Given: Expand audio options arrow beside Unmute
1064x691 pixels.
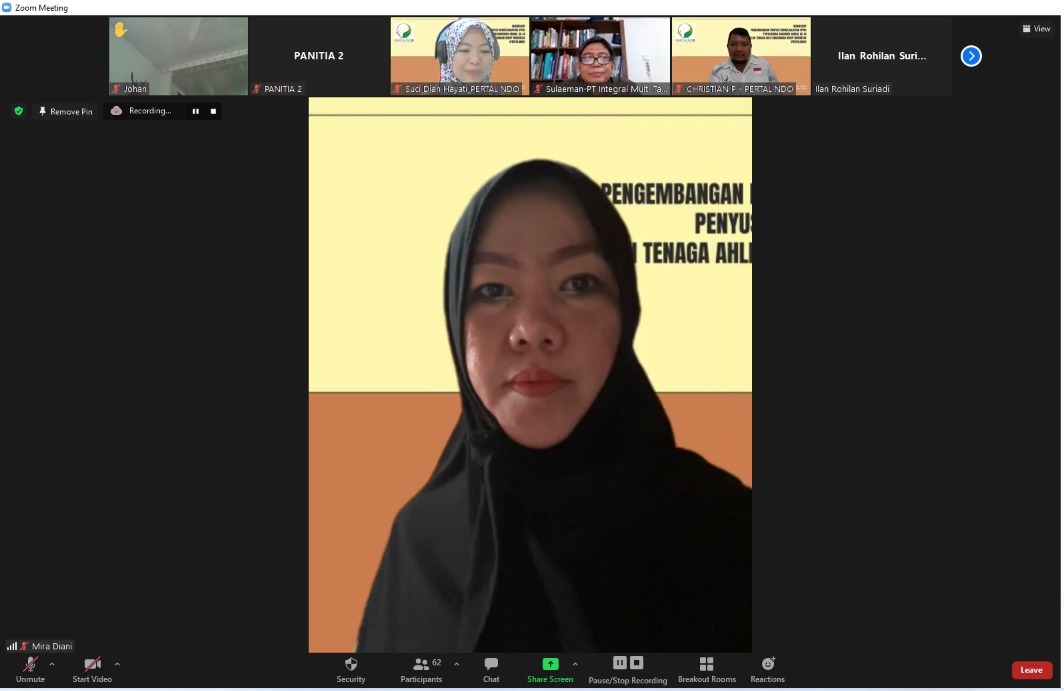Looking at the screenshot, I should point(52,664).
